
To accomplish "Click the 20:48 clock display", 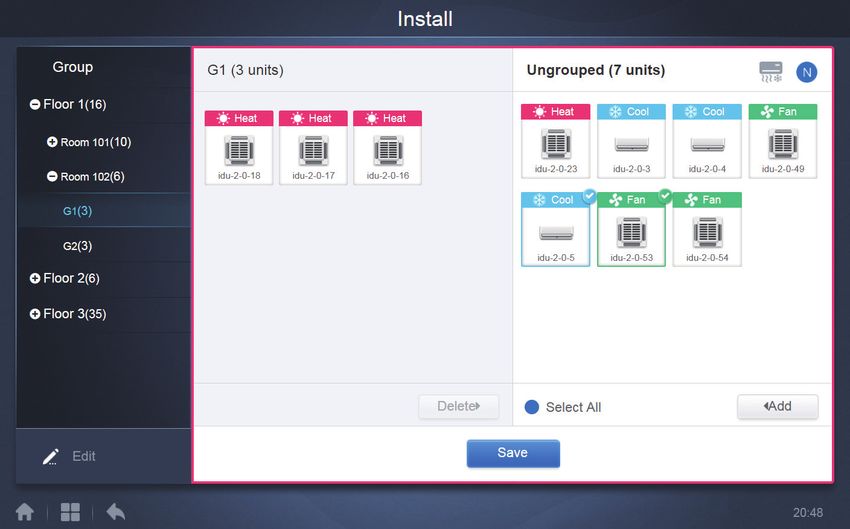I will [808, 512].
